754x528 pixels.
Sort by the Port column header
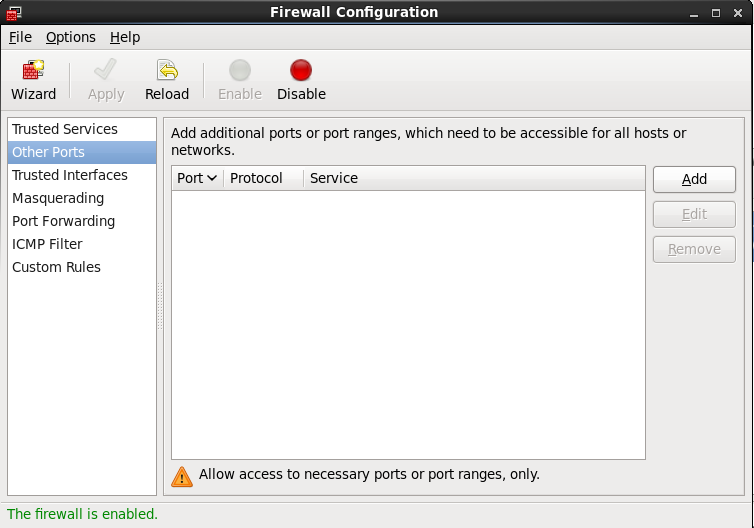[x=197, y=178]
